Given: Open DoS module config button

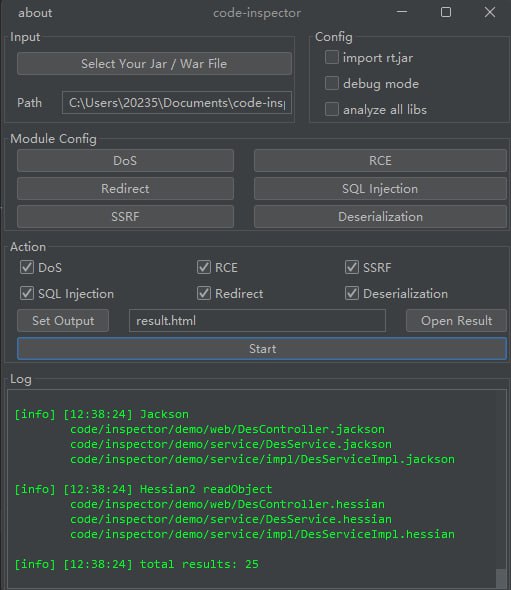Looking at the screenshot, I should pos(125,161).
